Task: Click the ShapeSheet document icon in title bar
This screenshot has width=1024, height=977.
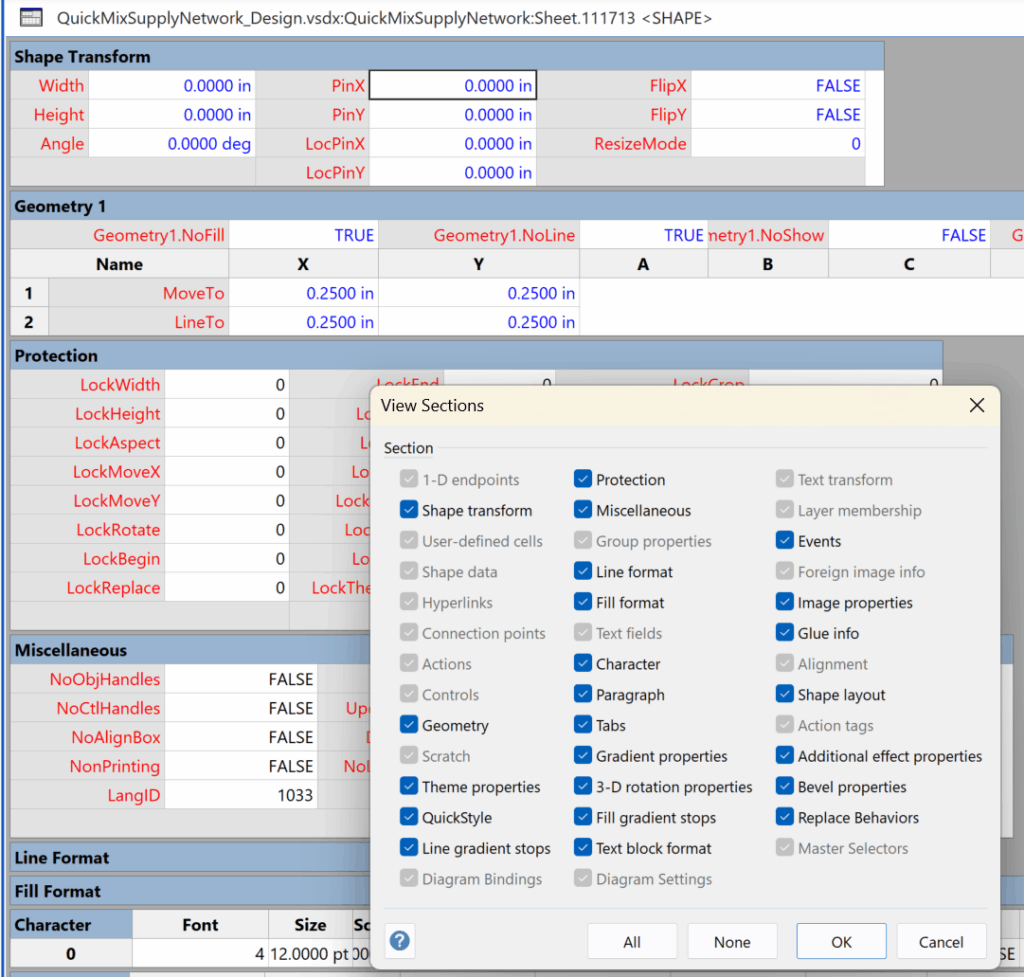Action: [x=32, y=18]
